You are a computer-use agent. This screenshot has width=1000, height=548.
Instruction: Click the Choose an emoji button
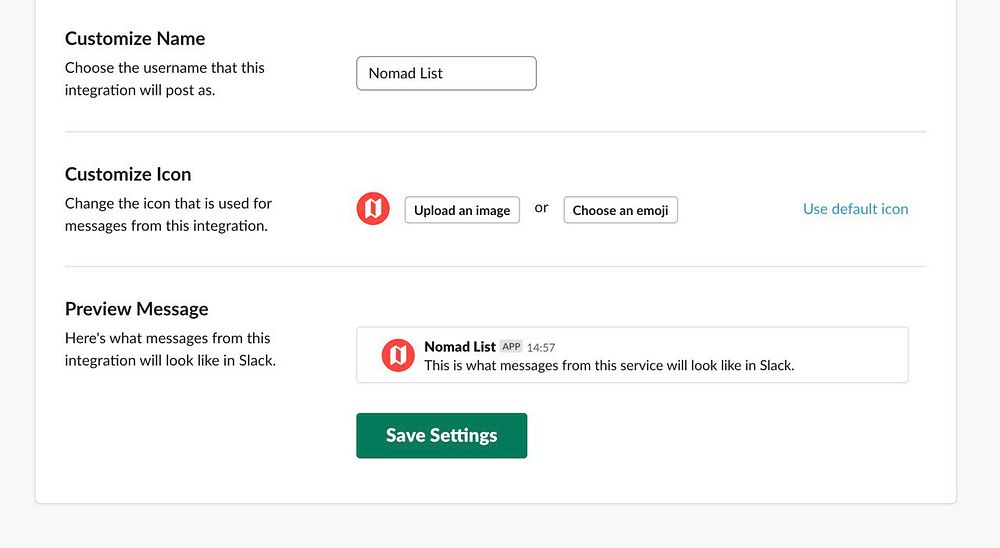click(621, 210)
